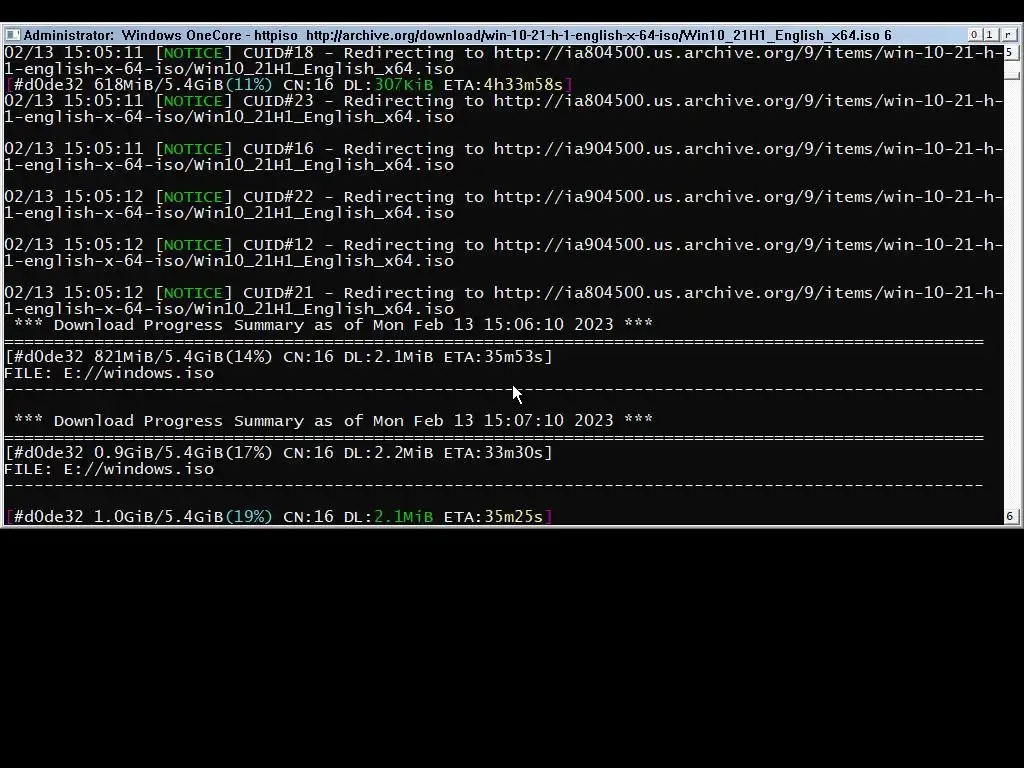Select the 'CUID#21' text
This screenshot has height=768, width=1024.
[x=278, y=293]
